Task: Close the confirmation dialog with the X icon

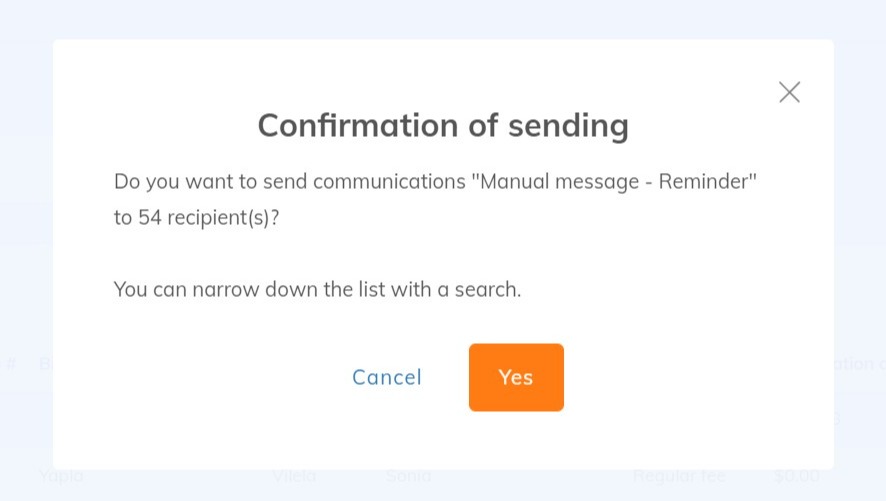Action: (x=789, y=92)
